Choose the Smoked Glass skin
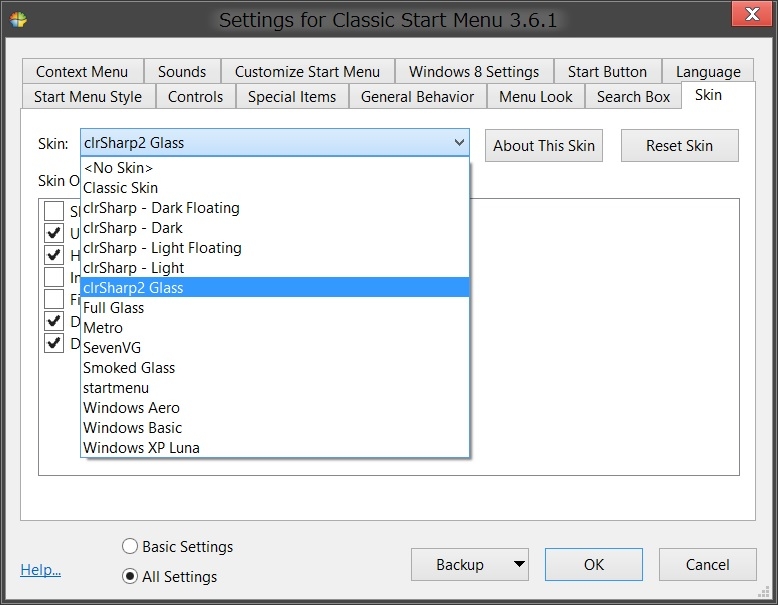The width and height of the screenshot is (778, 605). click(x=275, y=368)
